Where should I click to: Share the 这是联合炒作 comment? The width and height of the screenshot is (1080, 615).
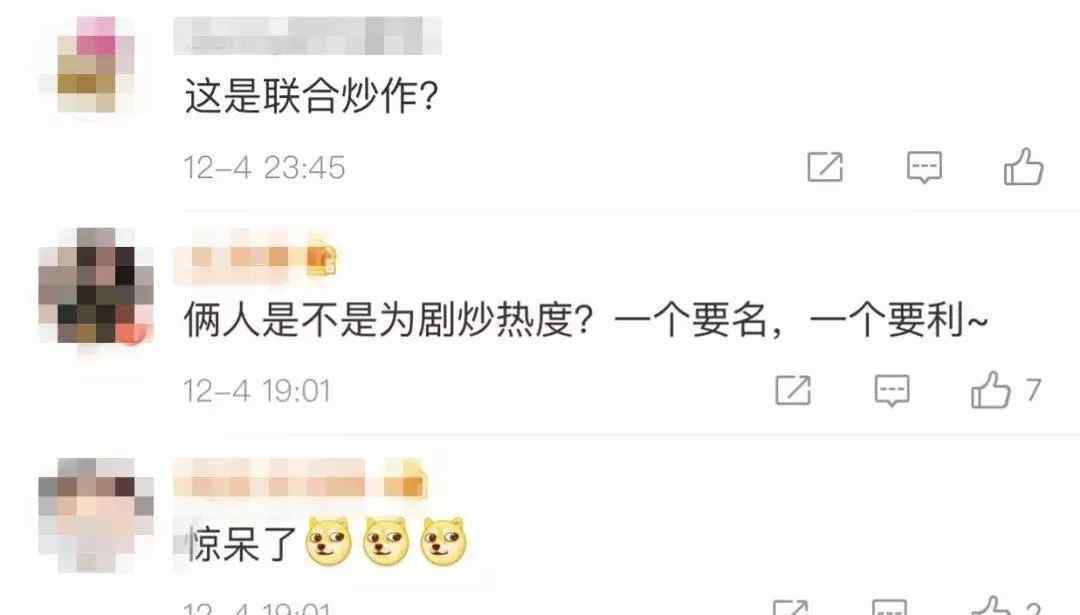(824, 167)
